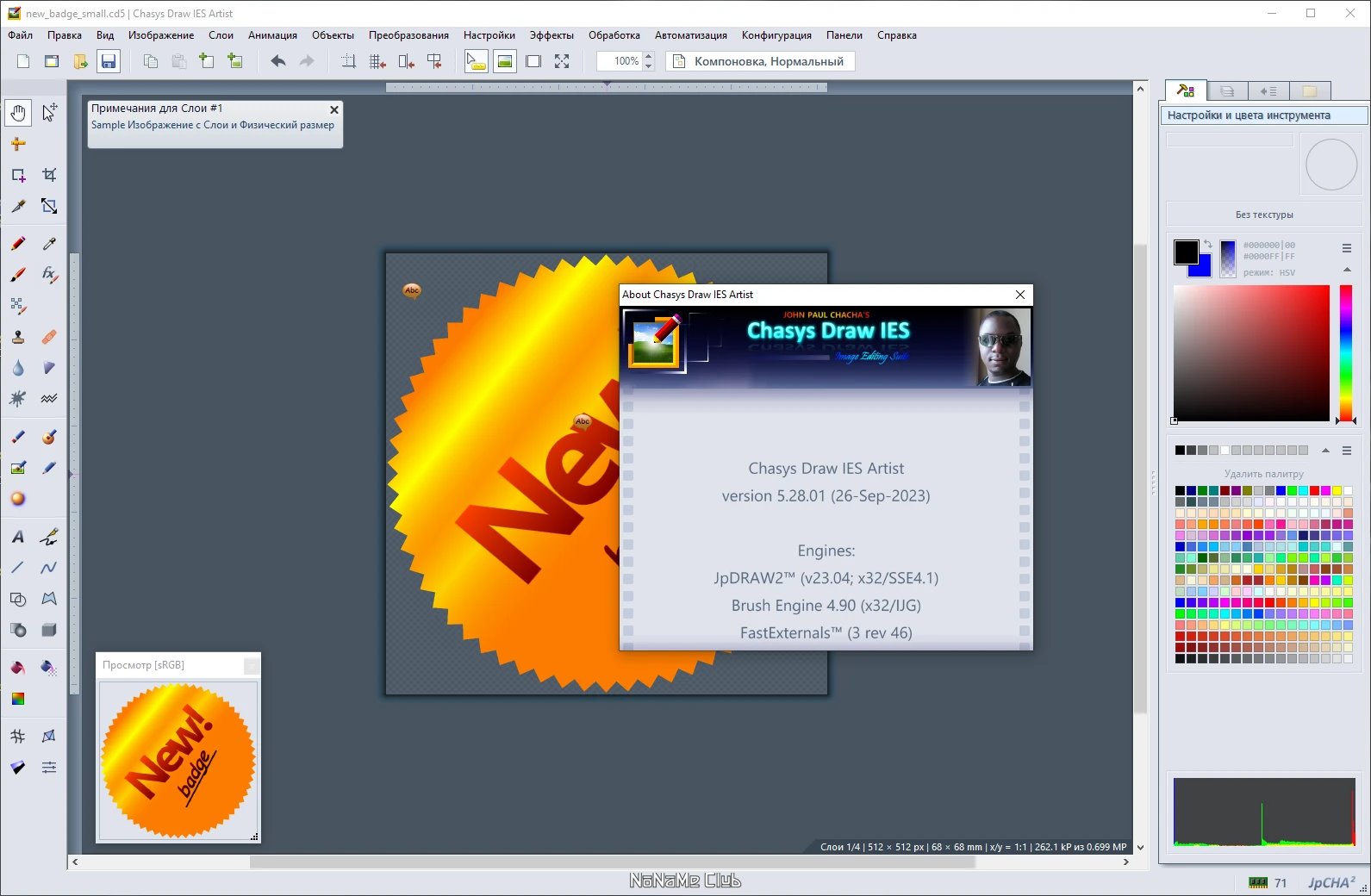Screen dimensions: 1371x896
Task: Close the About Chasys Draw IES dialog
Action: 1020,295
